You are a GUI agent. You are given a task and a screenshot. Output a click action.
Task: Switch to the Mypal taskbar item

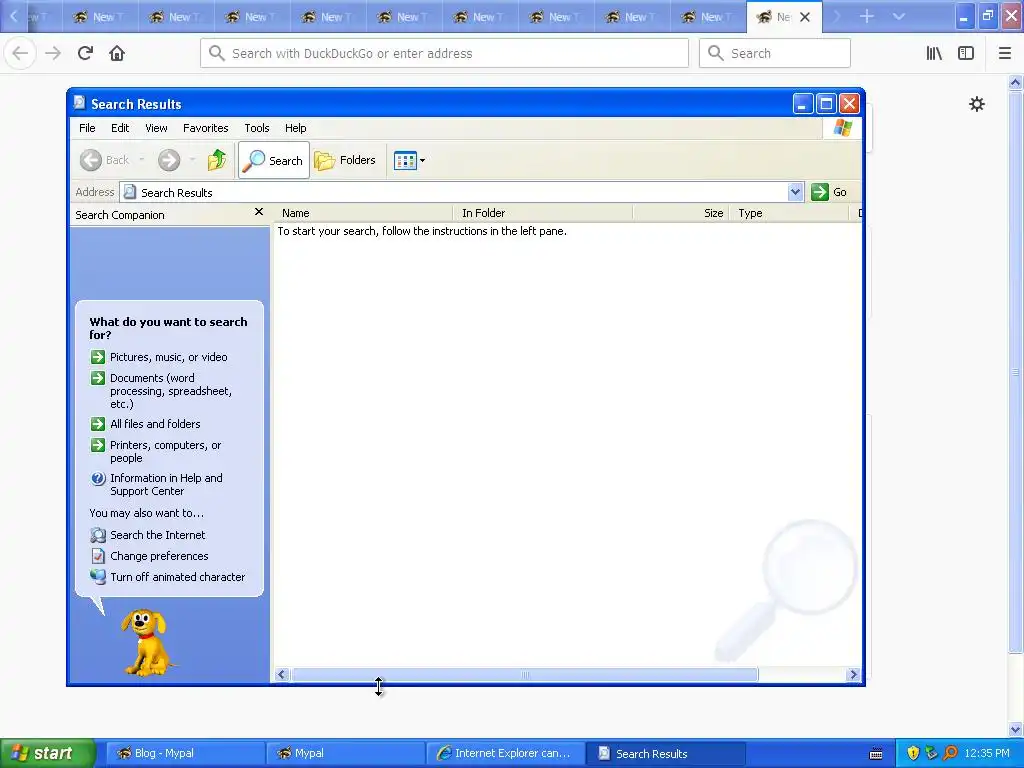[345, 753]
